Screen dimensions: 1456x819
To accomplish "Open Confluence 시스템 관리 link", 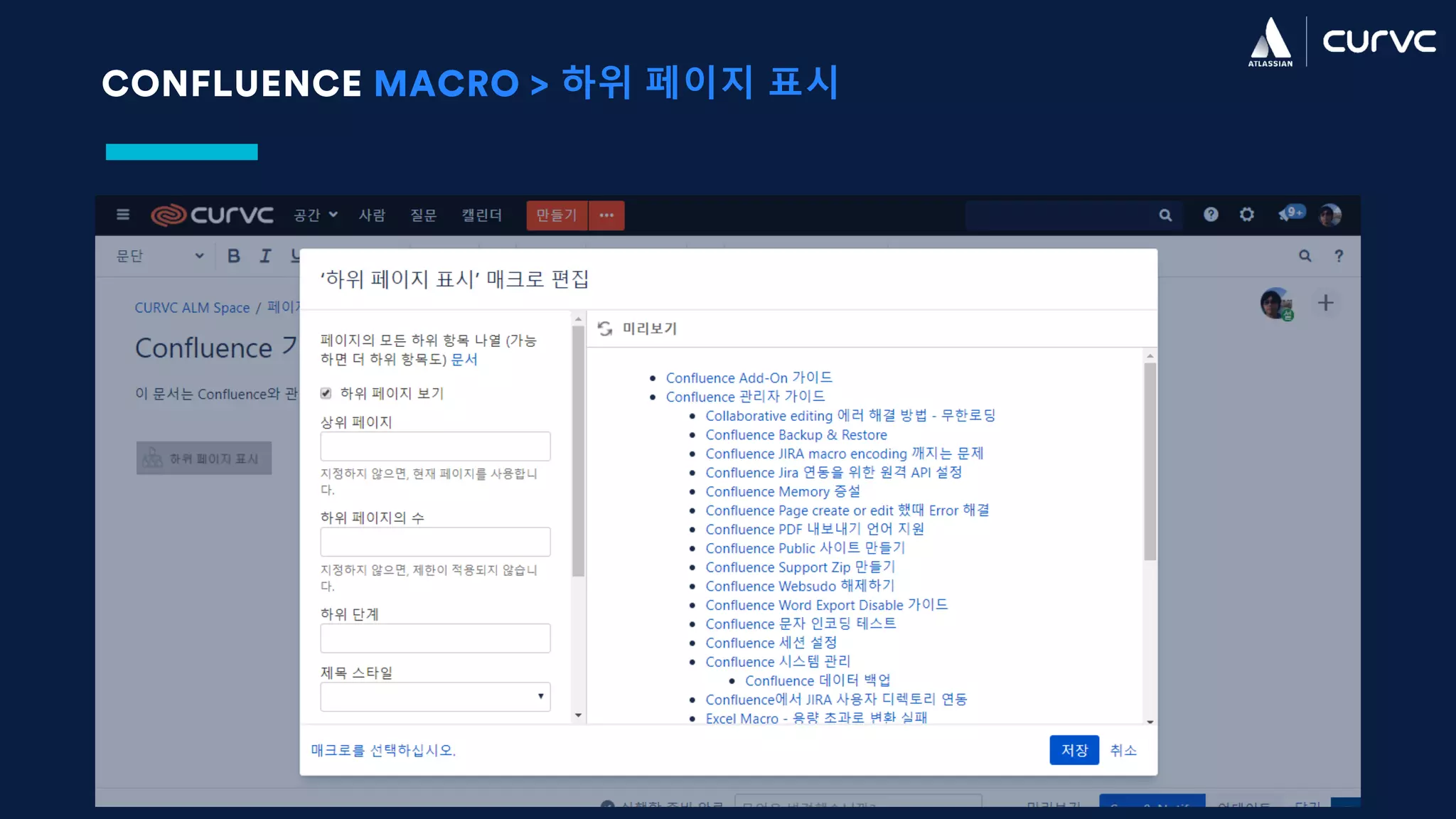I will [778, 662].
